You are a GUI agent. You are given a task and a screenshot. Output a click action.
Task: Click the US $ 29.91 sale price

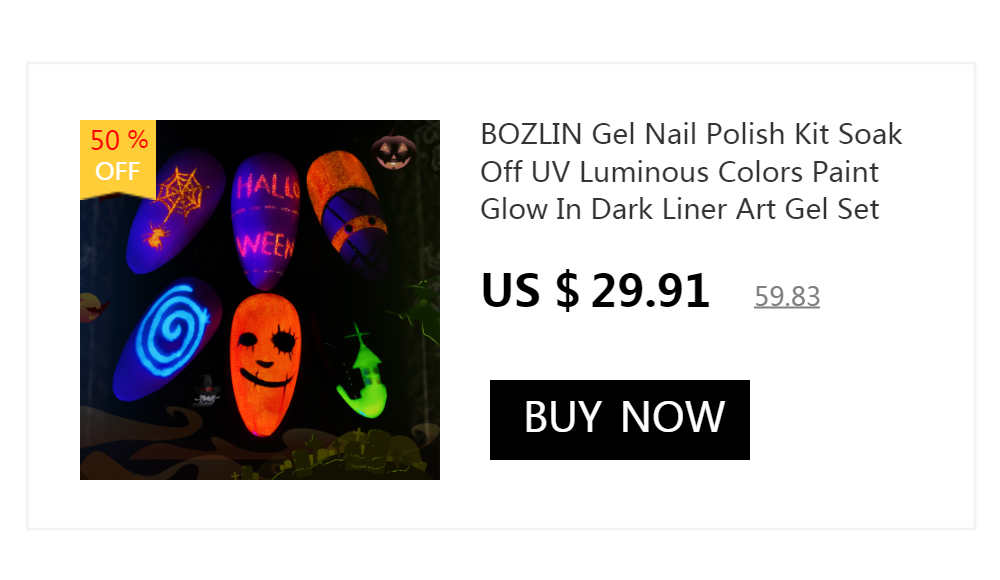[x=595, y=291]
